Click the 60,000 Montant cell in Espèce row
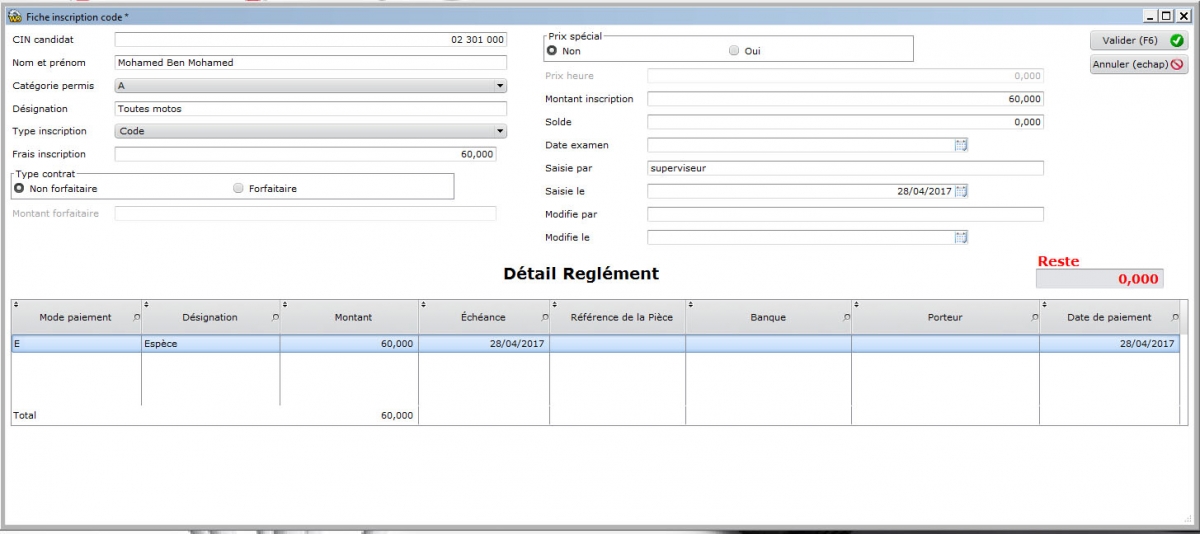Viewport: 1200px width, 534px height. pos(349,343)
